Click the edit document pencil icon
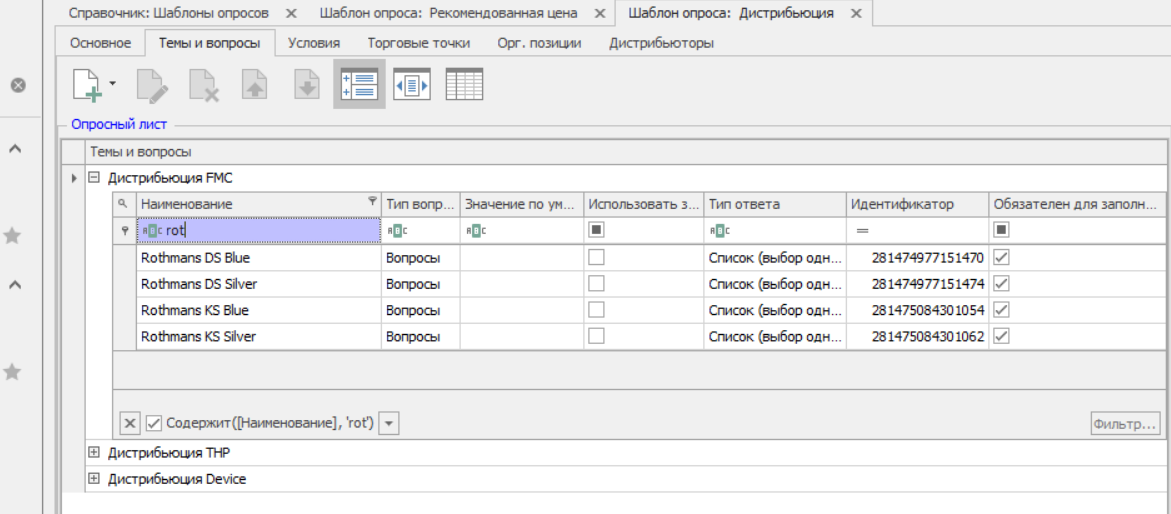The width and height of the screenshot is (1171, 514). click(x=152, y=84)
